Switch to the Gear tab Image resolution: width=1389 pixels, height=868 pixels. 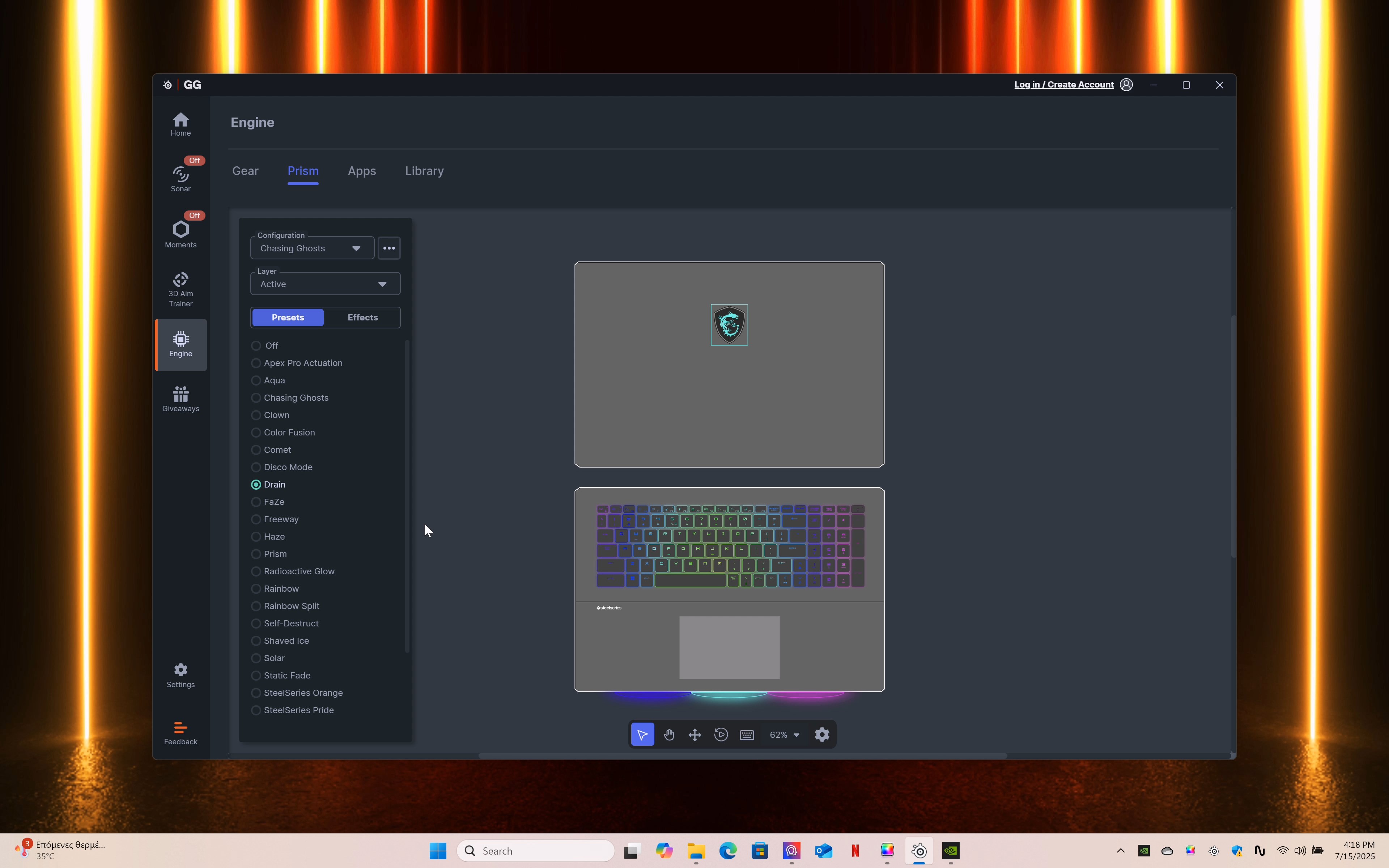245,171
